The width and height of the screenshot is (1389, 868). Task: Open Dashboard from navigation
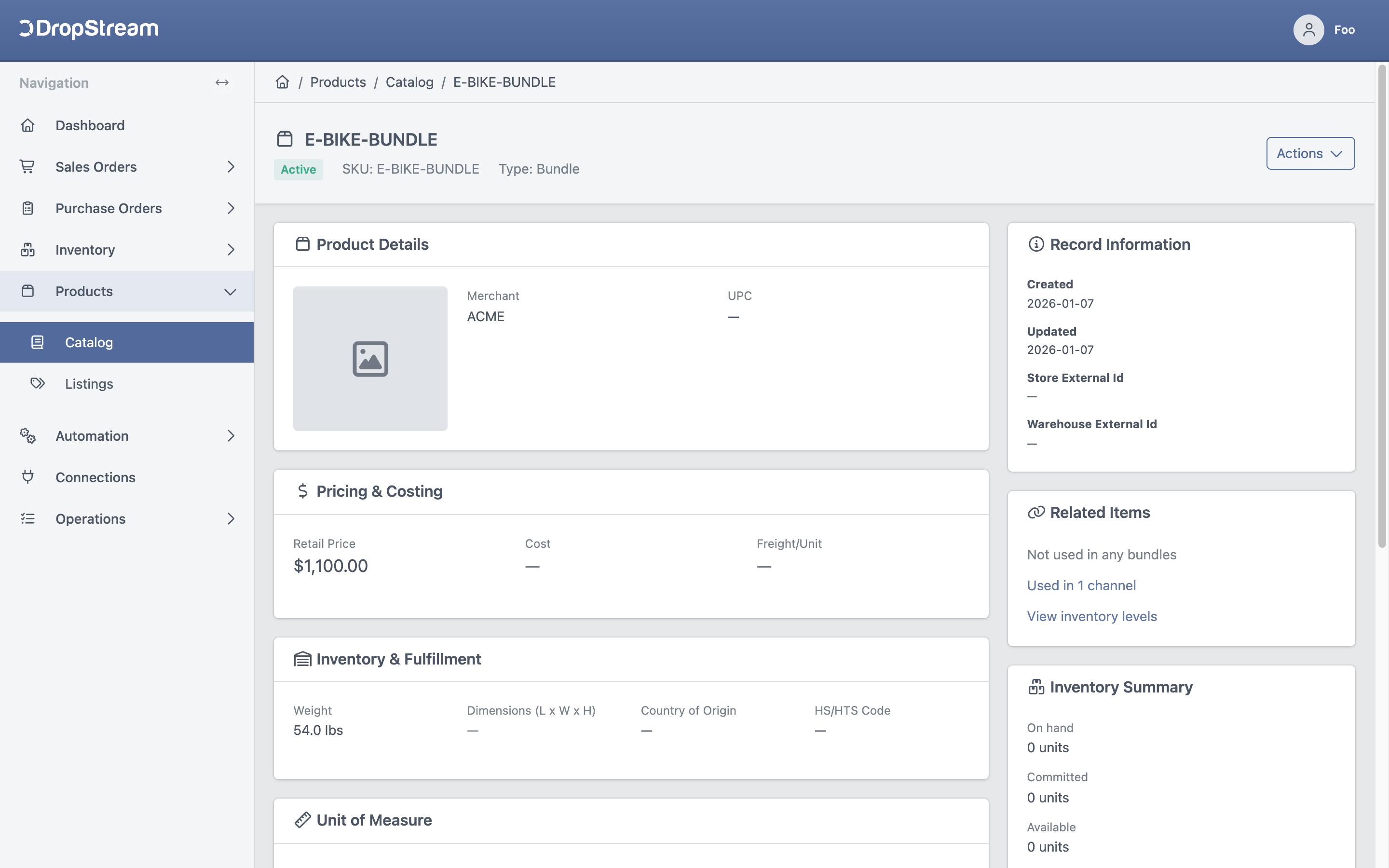127,125
